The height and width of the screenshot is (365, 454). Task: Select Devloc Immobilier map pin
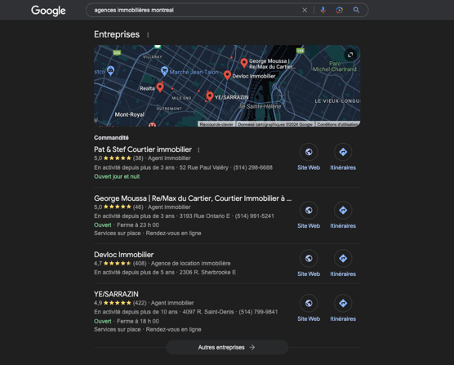(227, 75)
